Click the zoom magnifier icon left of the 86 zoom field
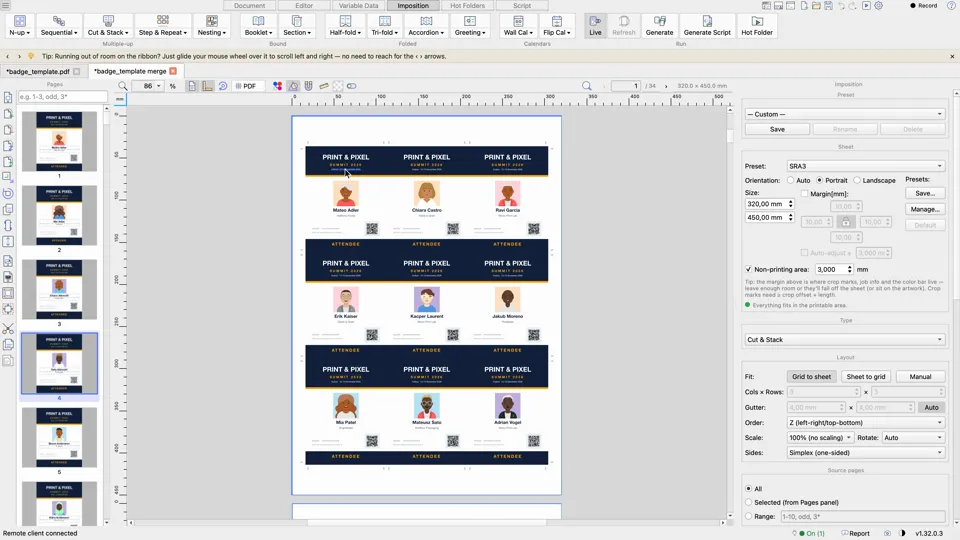The width and height of the screenshot is (960, 540). tap(122, 86)
